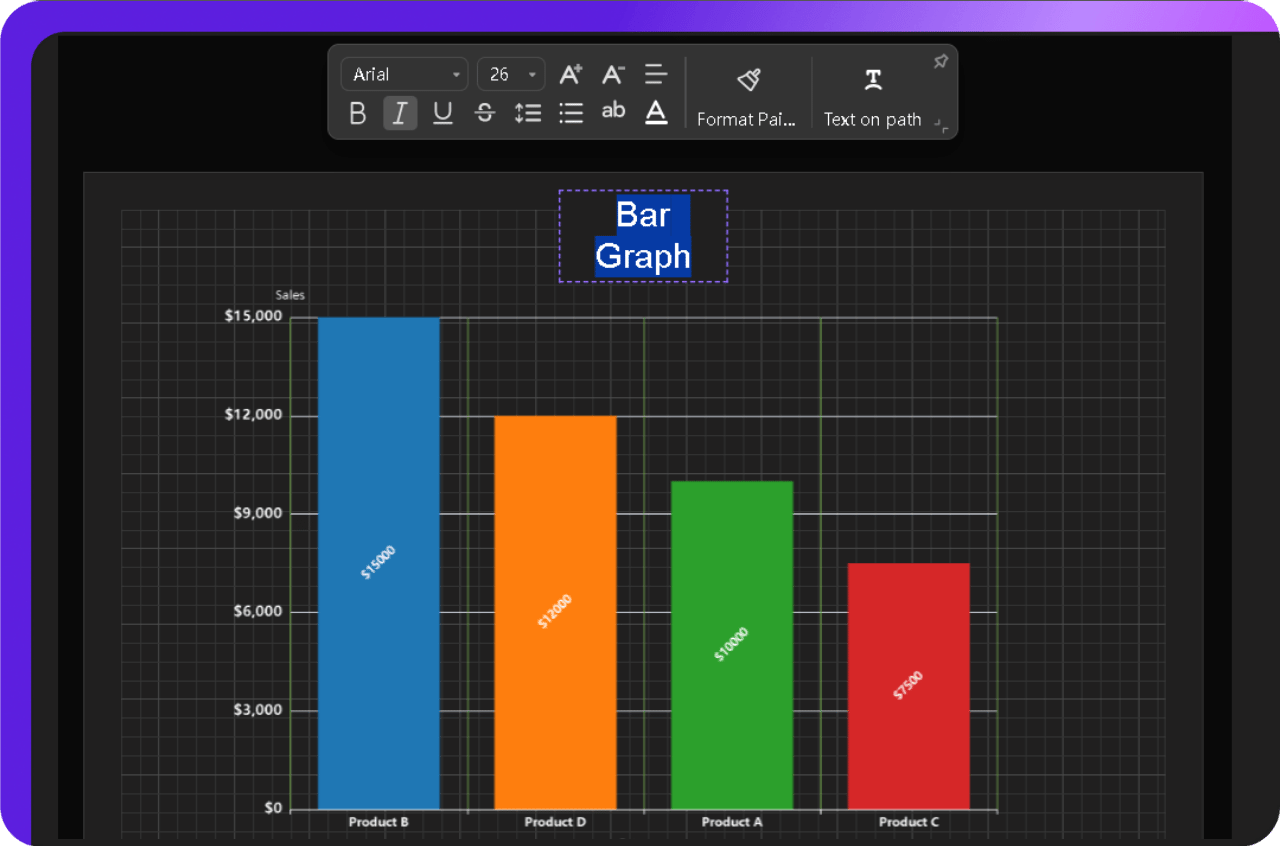Viewport: 1280px width, 846px height.
Task: Open the font color tool
Action: pos(656,113)
